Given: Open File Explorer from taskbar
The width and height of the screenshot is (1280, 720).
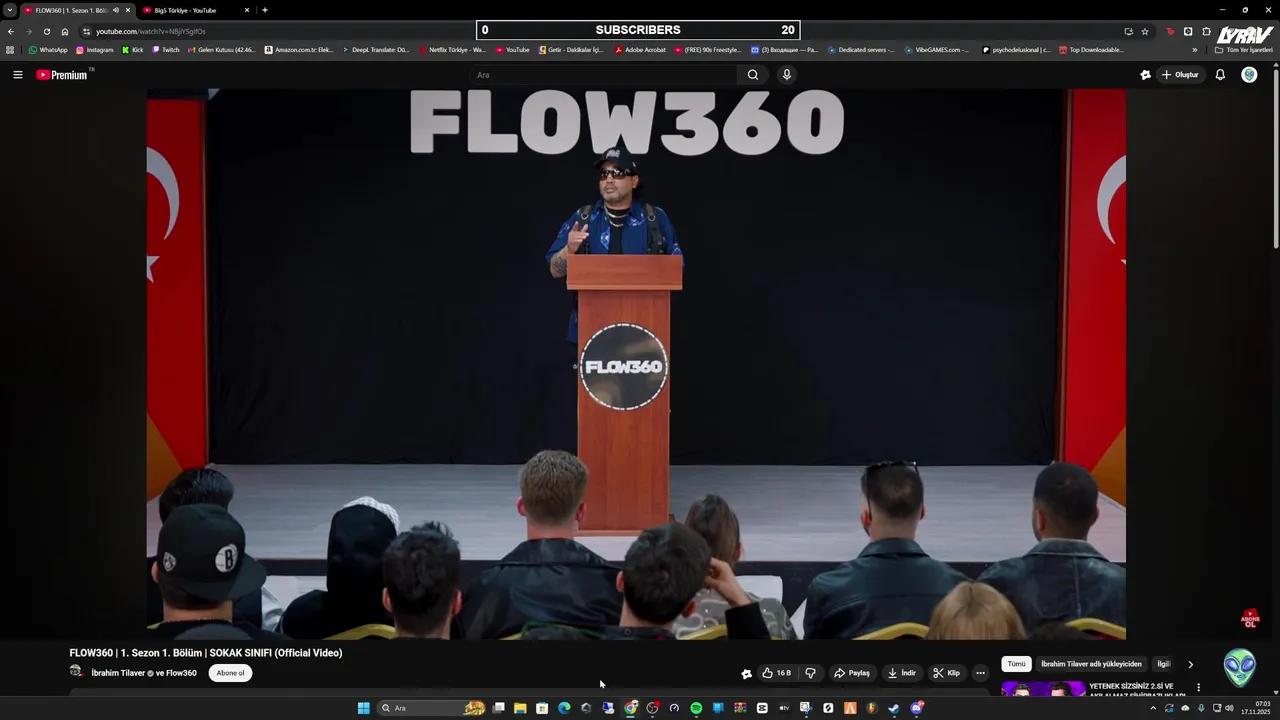Looking at the screenshot, I should [520, 708].
